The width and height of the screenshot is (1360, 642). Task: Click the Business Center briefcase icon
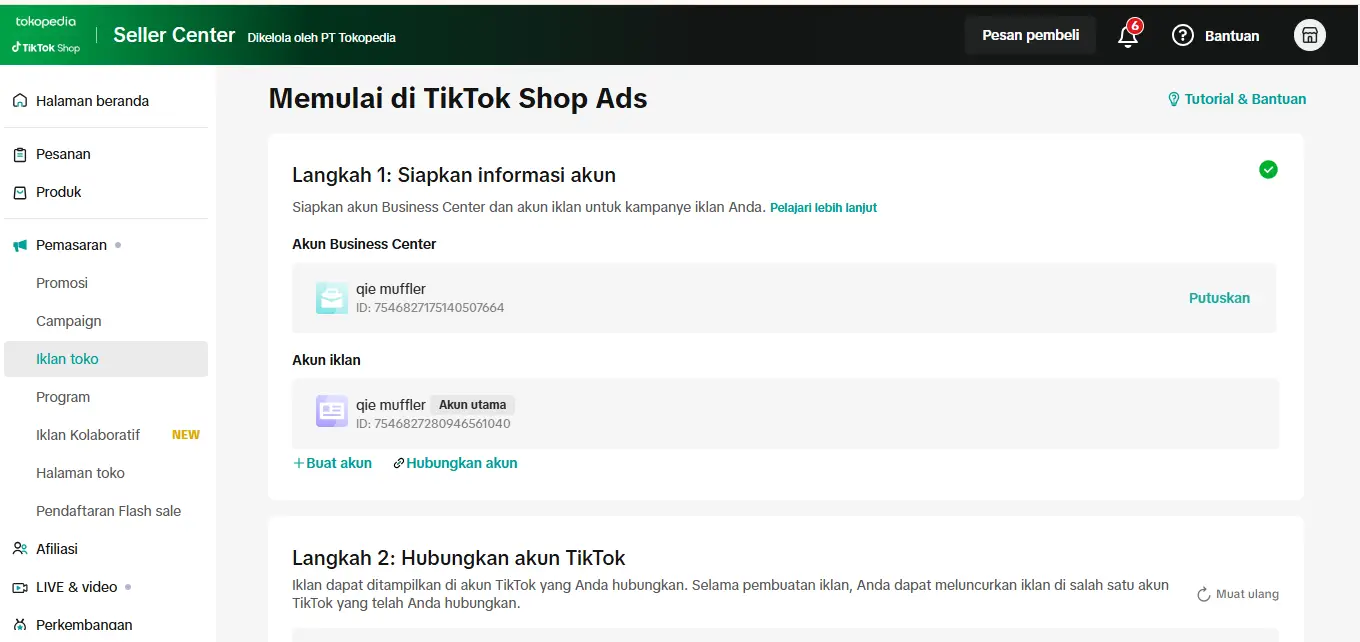[x=332, y=298]
